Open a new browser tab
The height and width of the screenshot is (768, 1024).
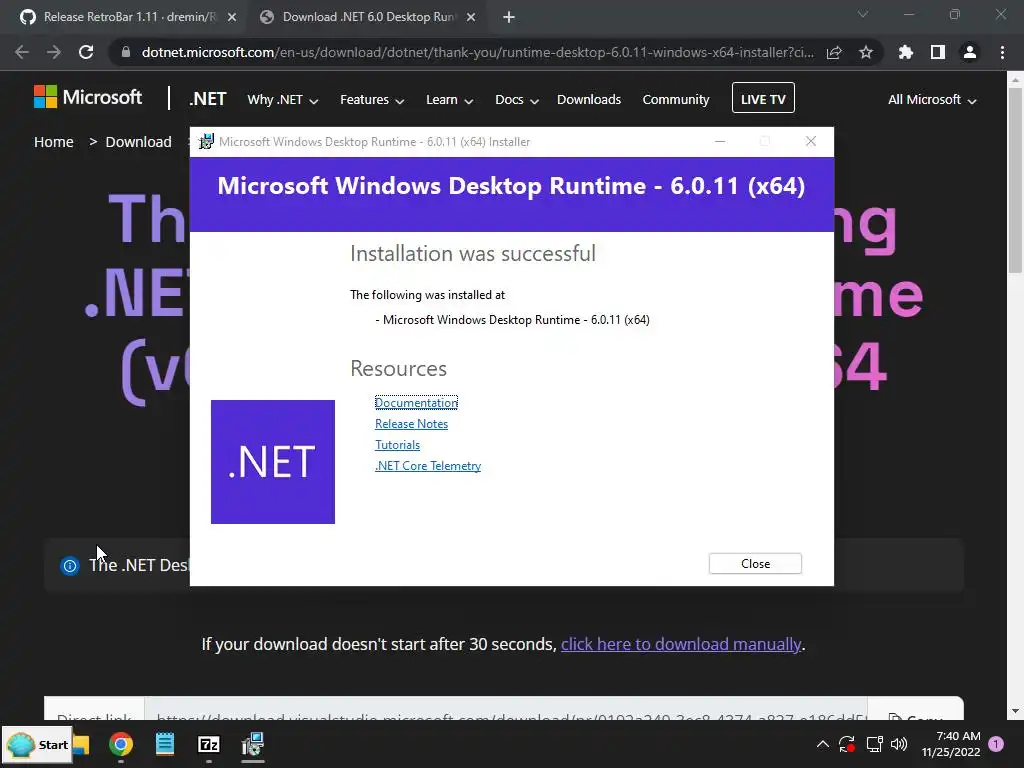(x=509, y=17)
